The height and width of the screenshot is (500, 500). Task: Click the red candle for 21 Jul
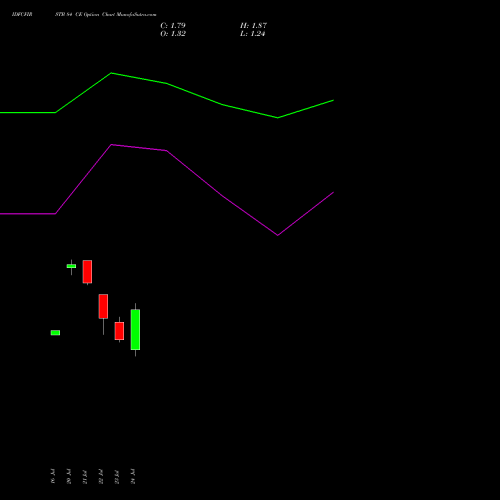tap(87, 272)
